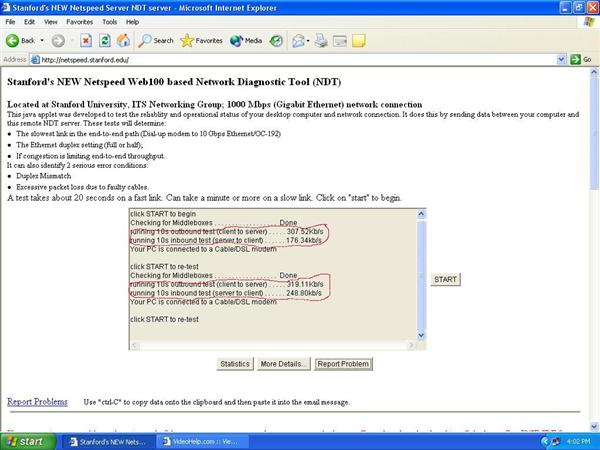Click results box horizontal scroll left arrow

click(x=134, y=346)
